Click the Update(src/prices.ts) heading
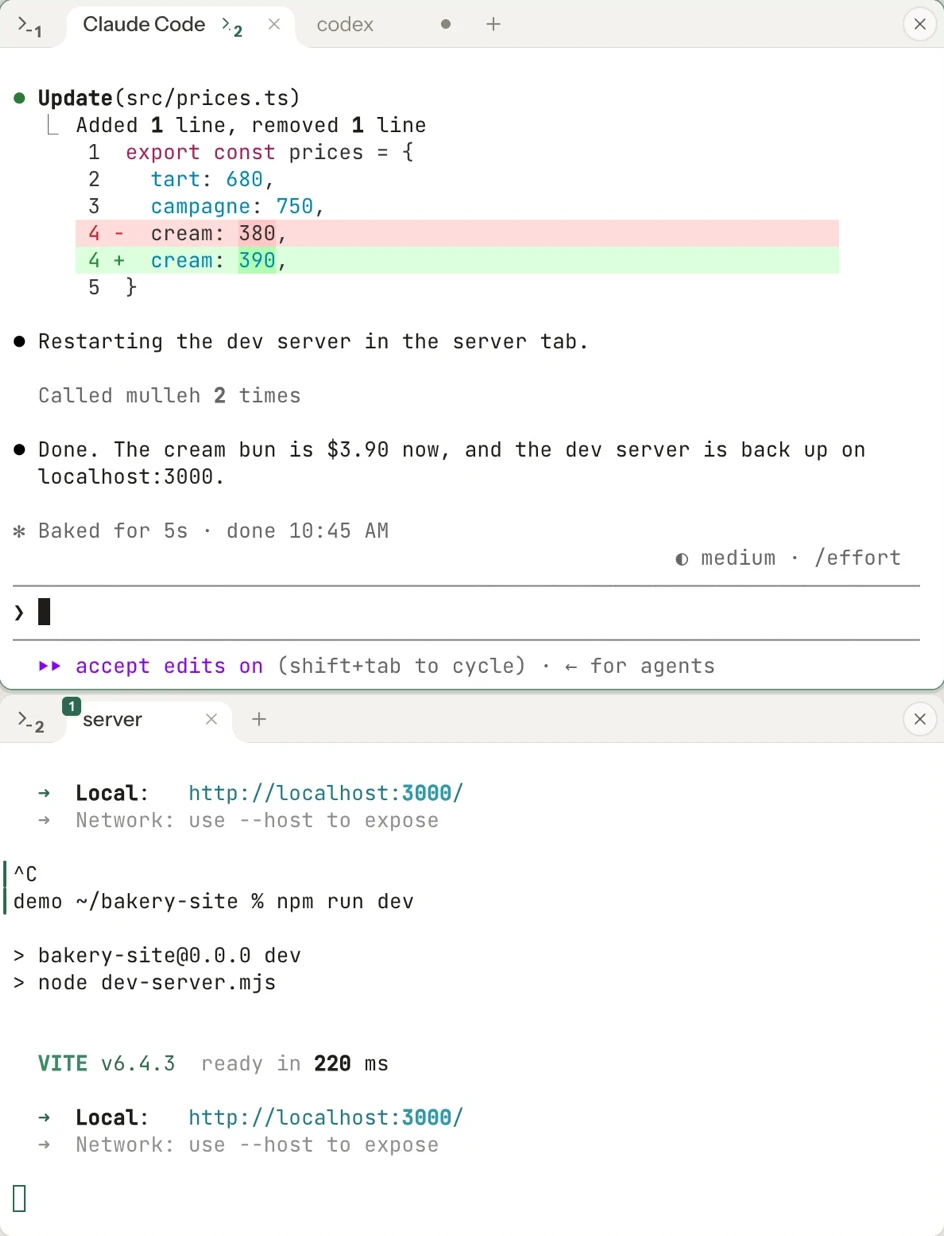944x1236 pixels. click(x=169, y=98)
